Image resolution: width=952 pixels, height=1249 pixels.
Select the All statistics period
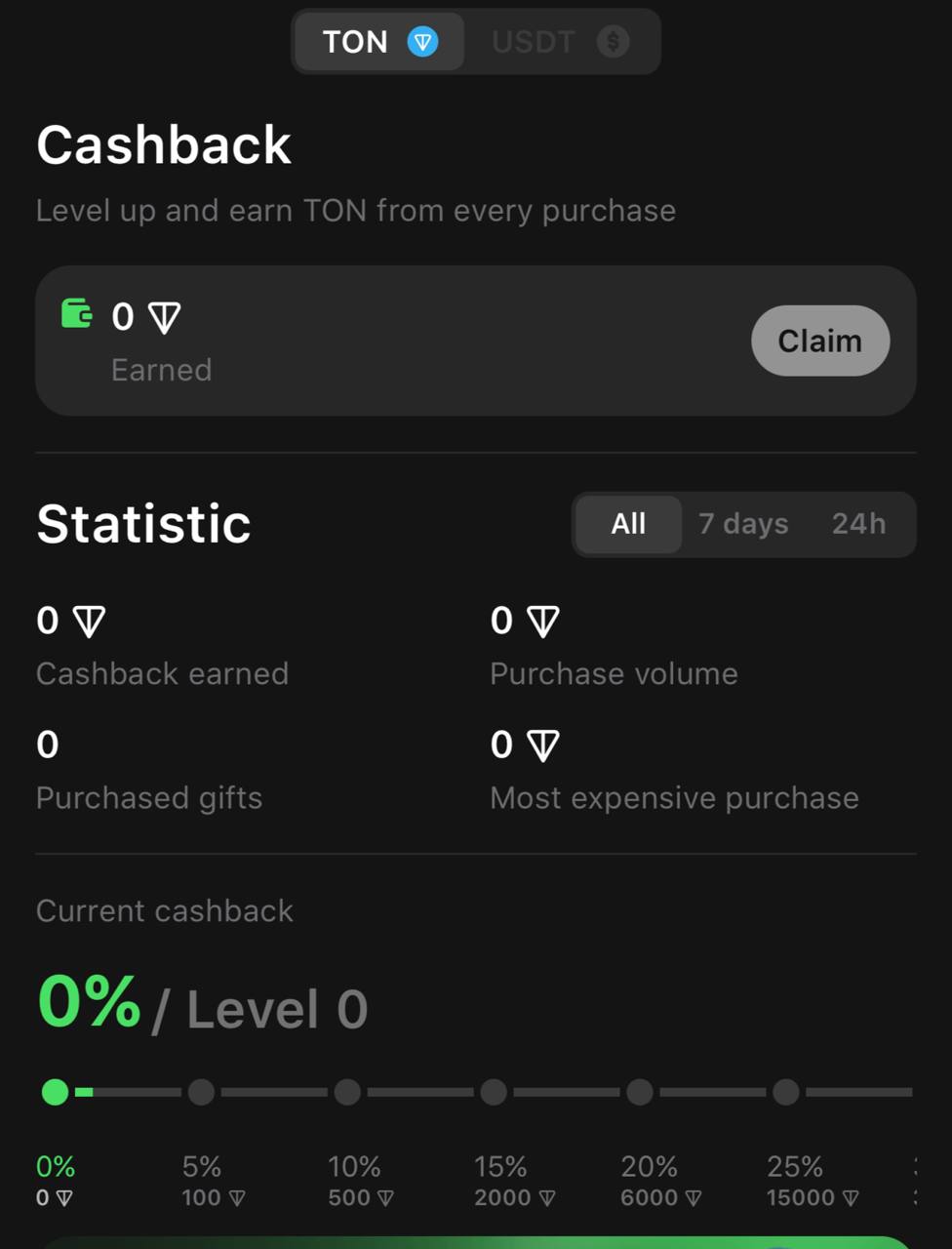tap(628, 524)
